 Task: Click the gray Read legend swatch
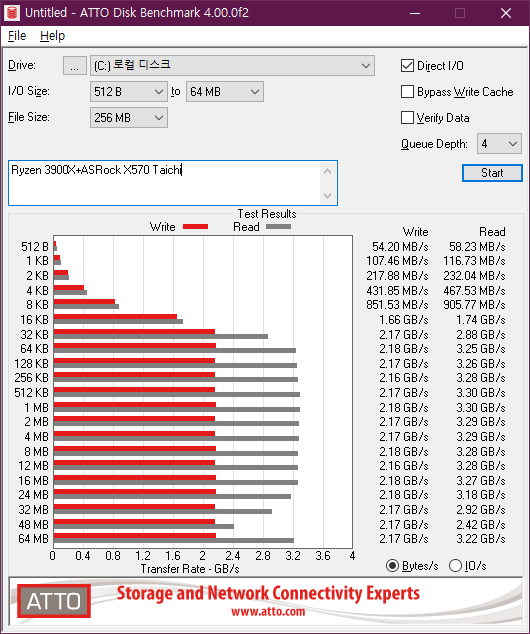click(278, 226)
